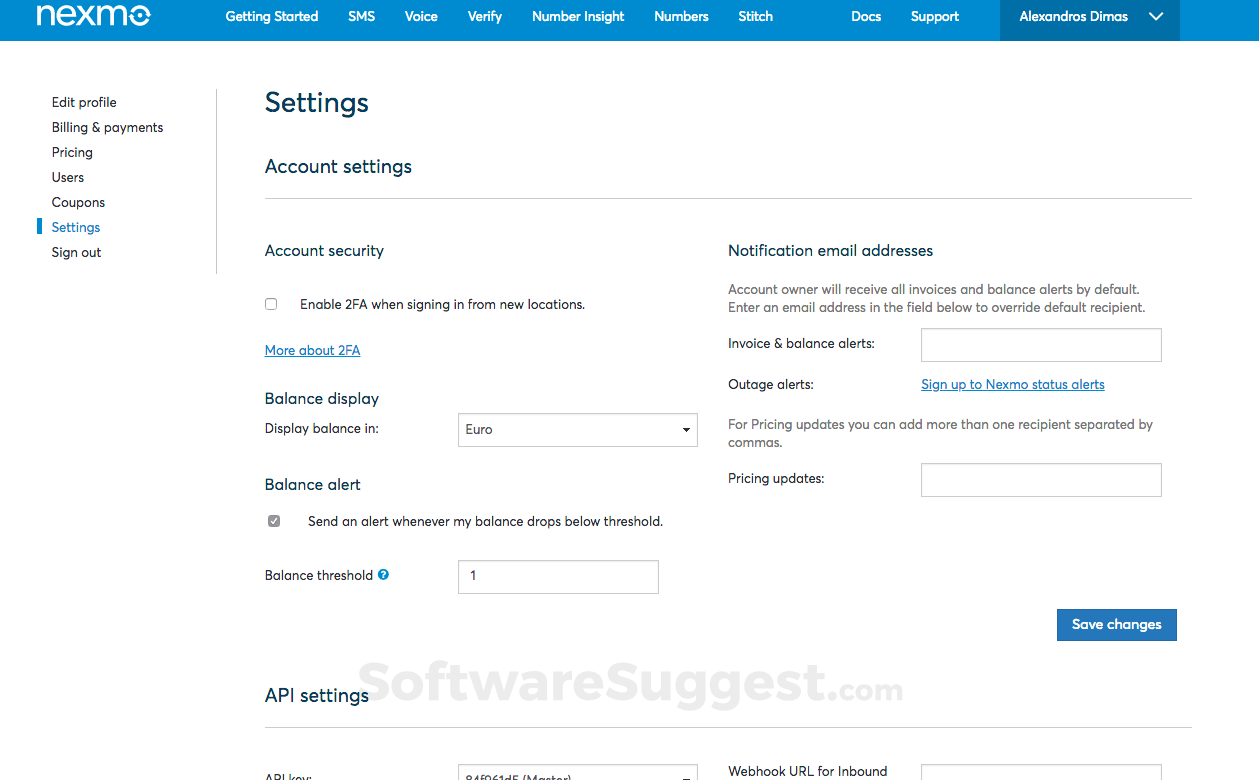Disable the balance drop alert
The image size is (1259, 780).
click(273, 520)
